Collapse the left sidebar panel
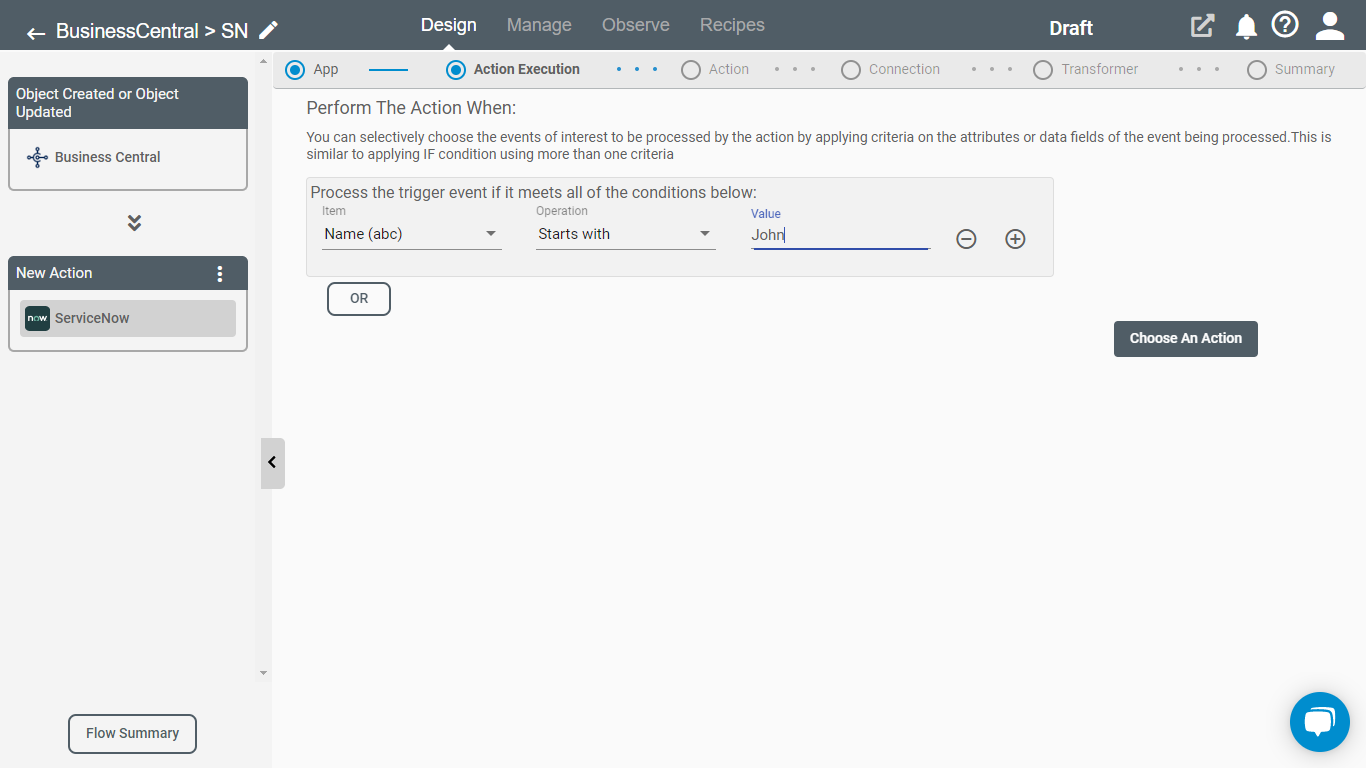 (x=272, y=463)
